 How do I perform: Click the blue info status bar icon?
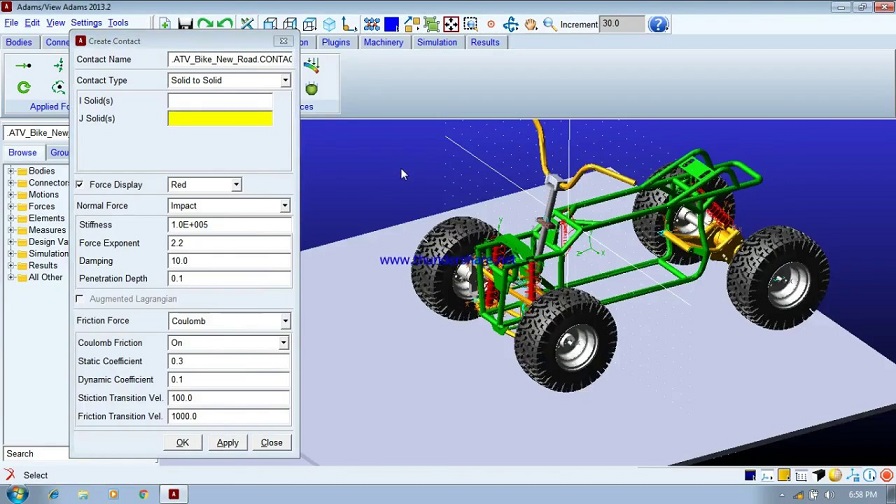(x=870, y=475)
